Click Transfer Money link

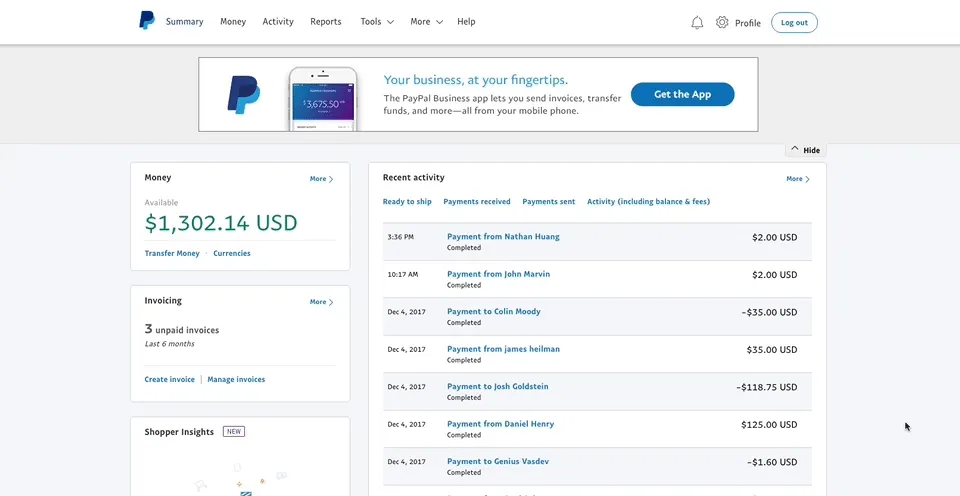(x=172, y=253)
